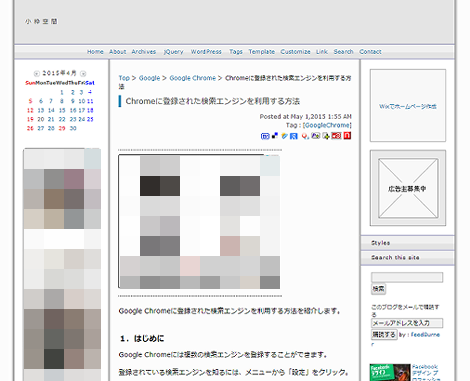Click the blurred article image
Image resolution: width=470 pixels, height=381 pixels.
[x=199, y=222]
